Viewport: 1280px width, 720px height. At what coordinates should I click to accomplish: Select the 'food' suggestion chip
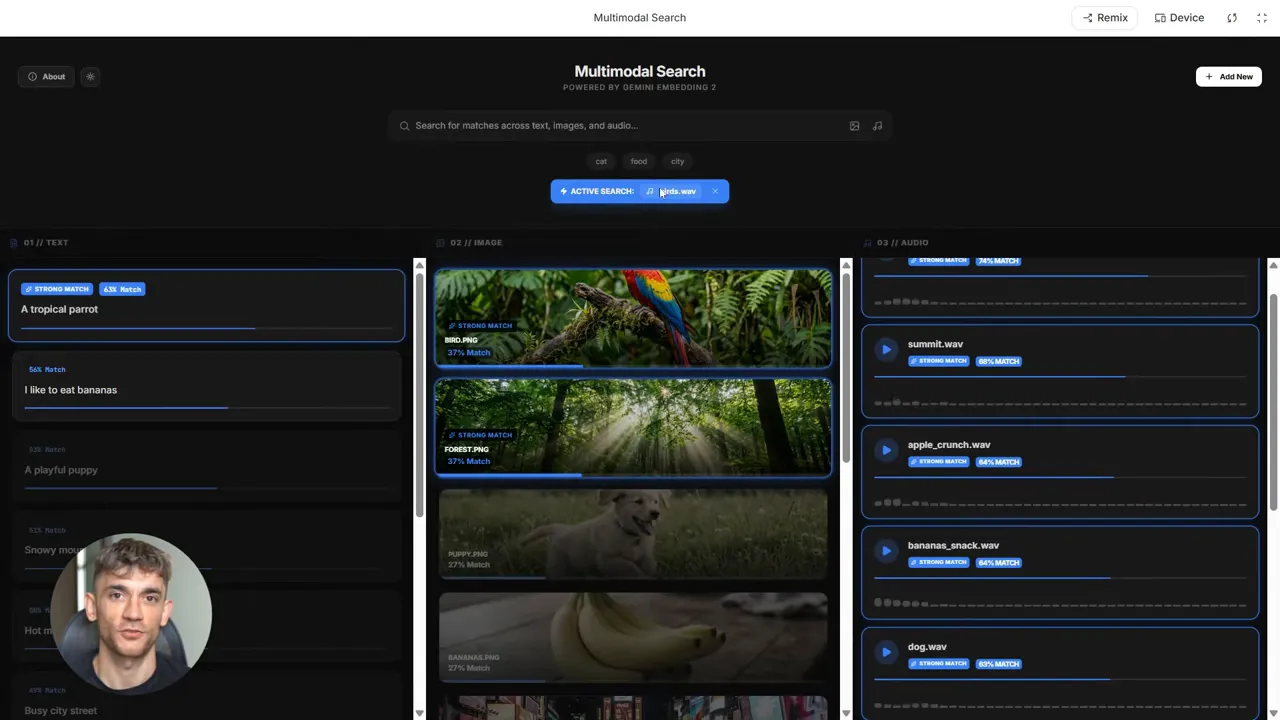pos(639,161)
